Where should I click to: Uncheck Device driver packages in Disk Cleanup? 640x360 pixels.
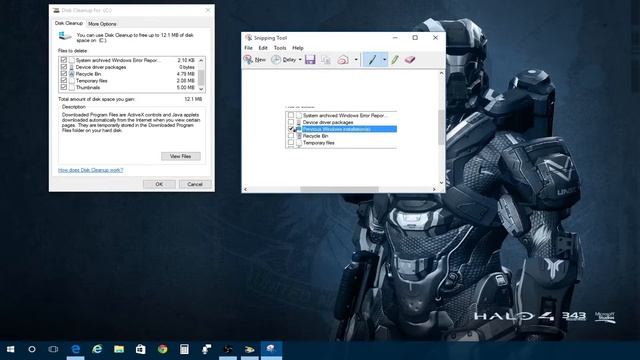coord(64,67)
